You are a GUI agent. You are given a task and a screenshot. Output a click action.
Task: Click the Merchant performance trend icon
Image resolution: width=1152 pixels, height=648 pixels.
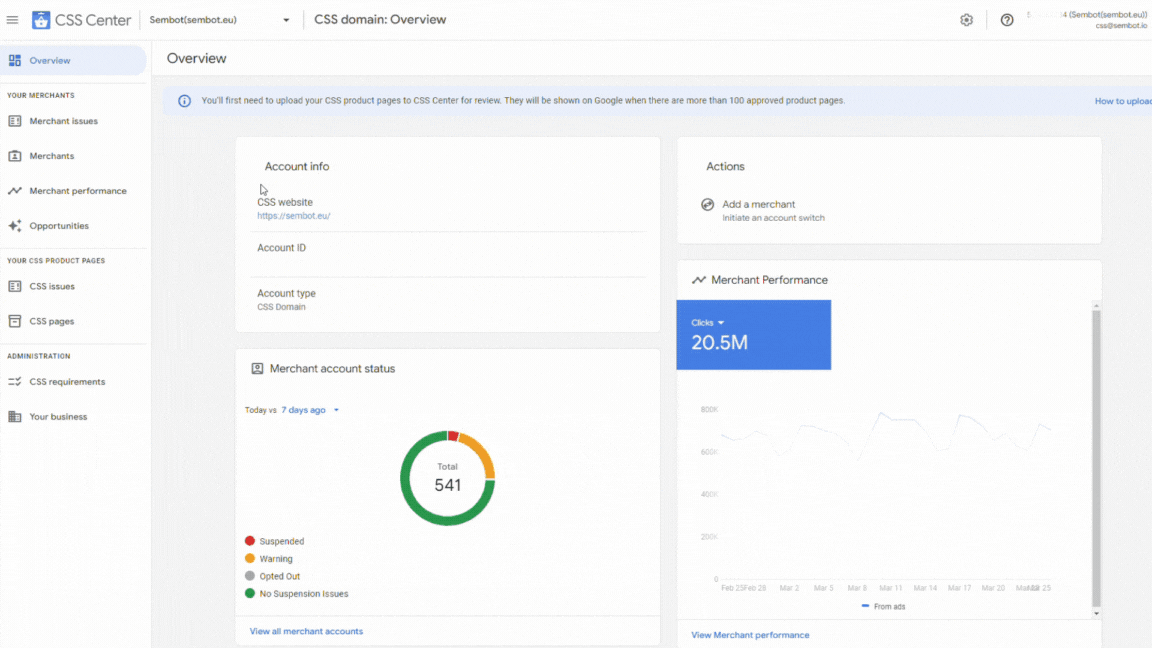point(15,190)
